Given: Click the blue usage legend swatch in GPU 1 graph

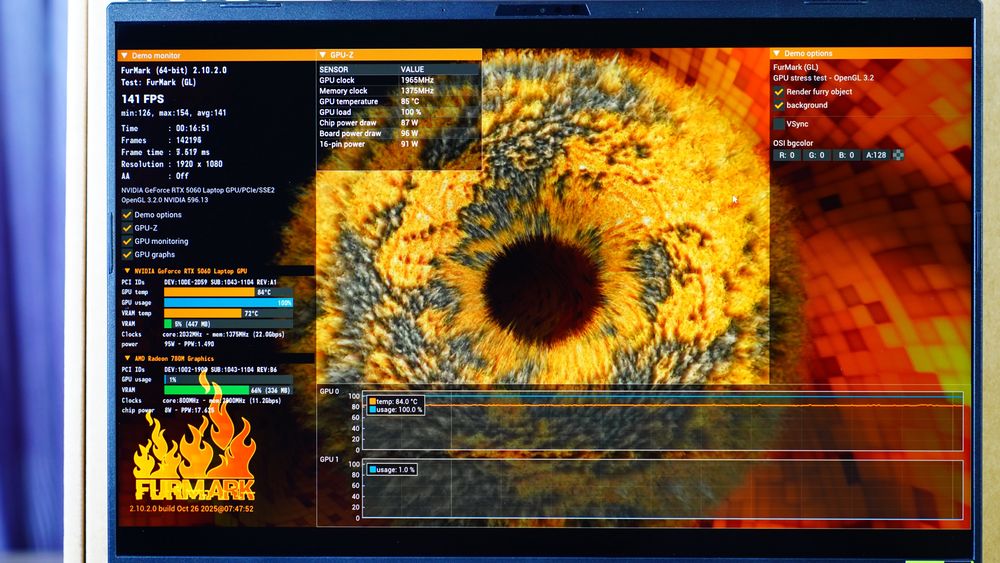Looking at the screenshot, I should pos(372,470).
